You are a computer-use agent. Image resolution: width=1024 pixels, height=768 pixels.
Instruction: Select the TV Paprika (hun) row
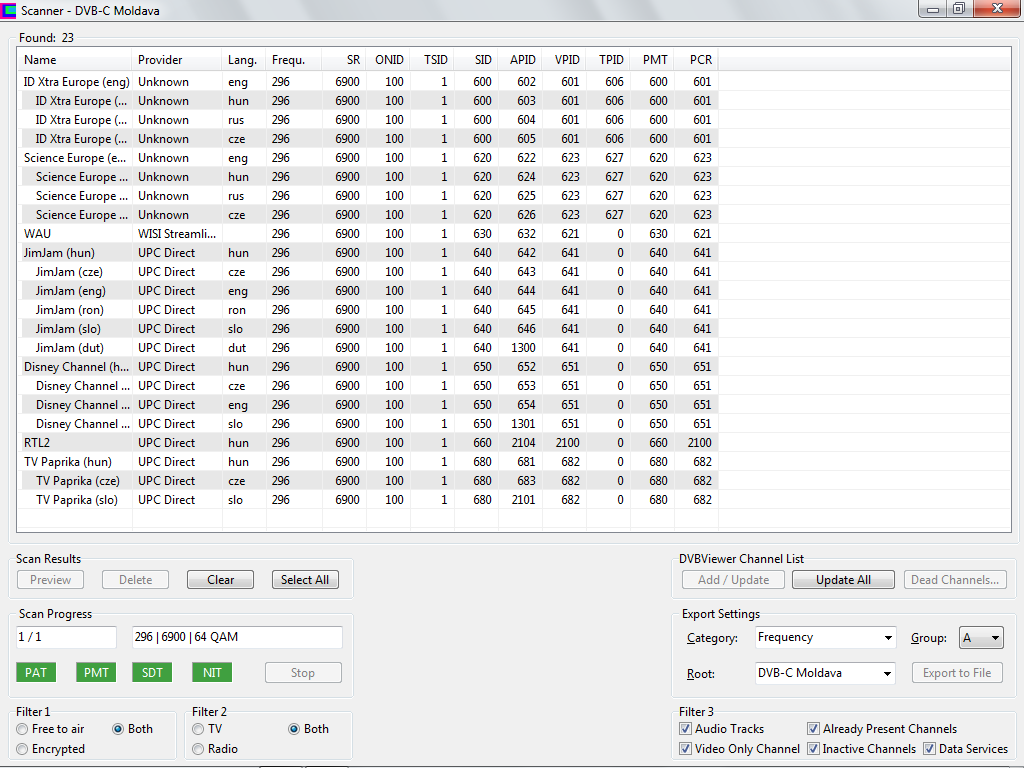pos(368,462)
